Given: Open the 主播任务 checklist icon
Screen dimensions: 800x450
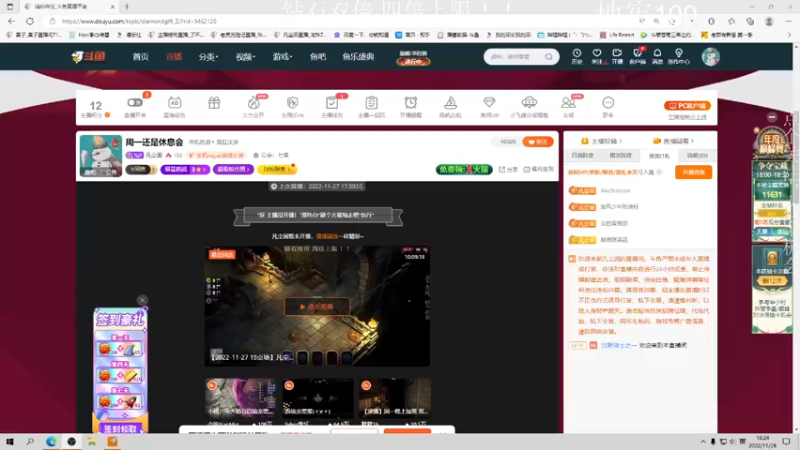Looking at the screenshot, I should coord(332,106).
